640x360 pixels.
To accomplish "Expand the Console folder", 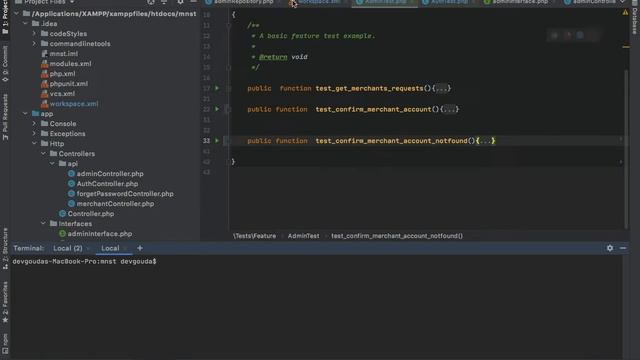I will 34,123.
